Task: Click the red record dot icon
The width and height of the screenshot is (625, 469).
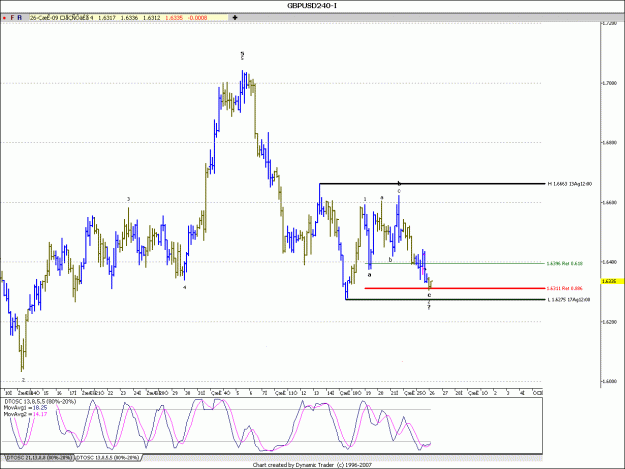Action: 4,18
